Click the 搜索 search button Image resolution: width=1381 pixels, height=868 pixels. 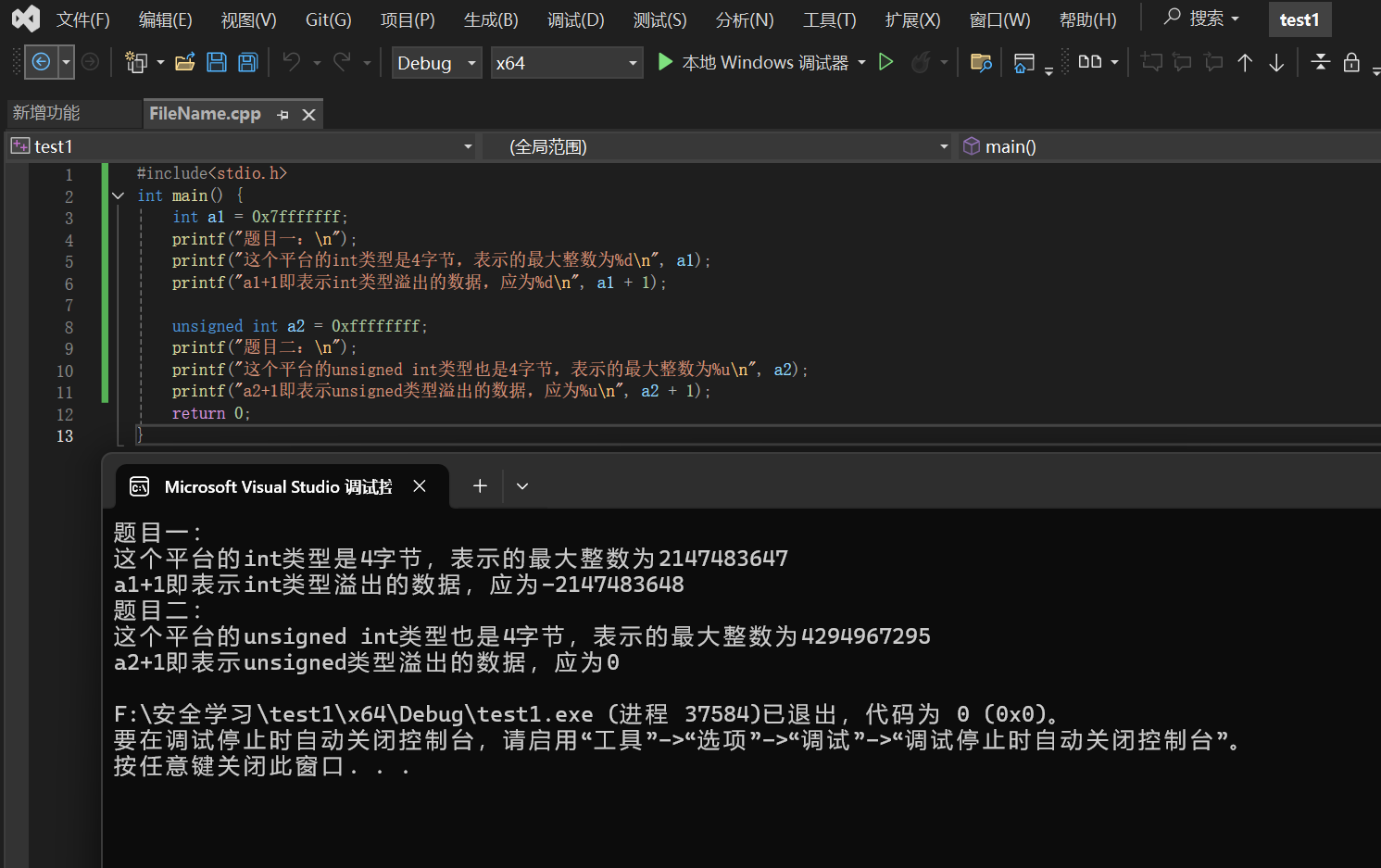pos(1201,19)
